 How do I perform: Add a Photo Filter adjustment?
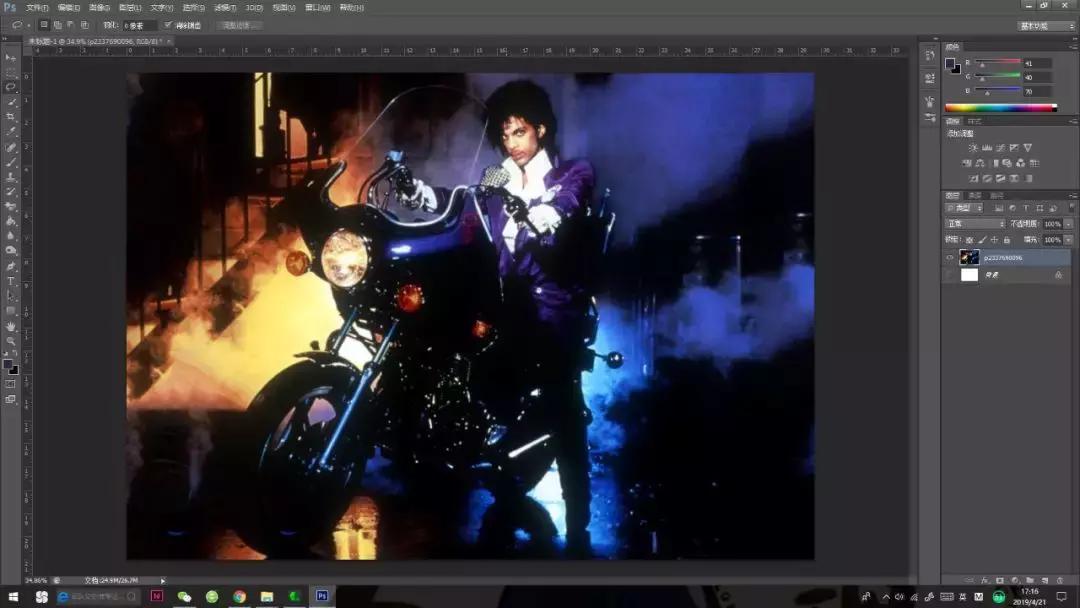1007,163
